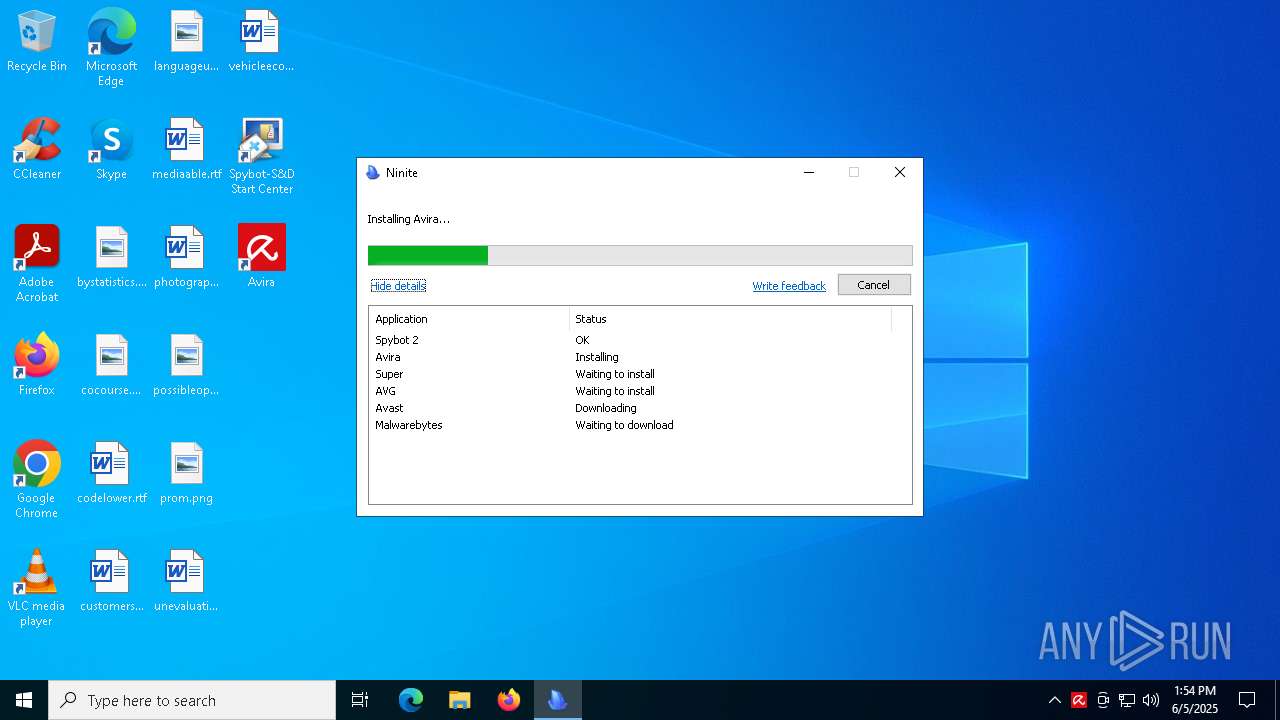Click Hide details link in Ninite
The width and height of the screenshot is (1280, 720).
[398, 286]
